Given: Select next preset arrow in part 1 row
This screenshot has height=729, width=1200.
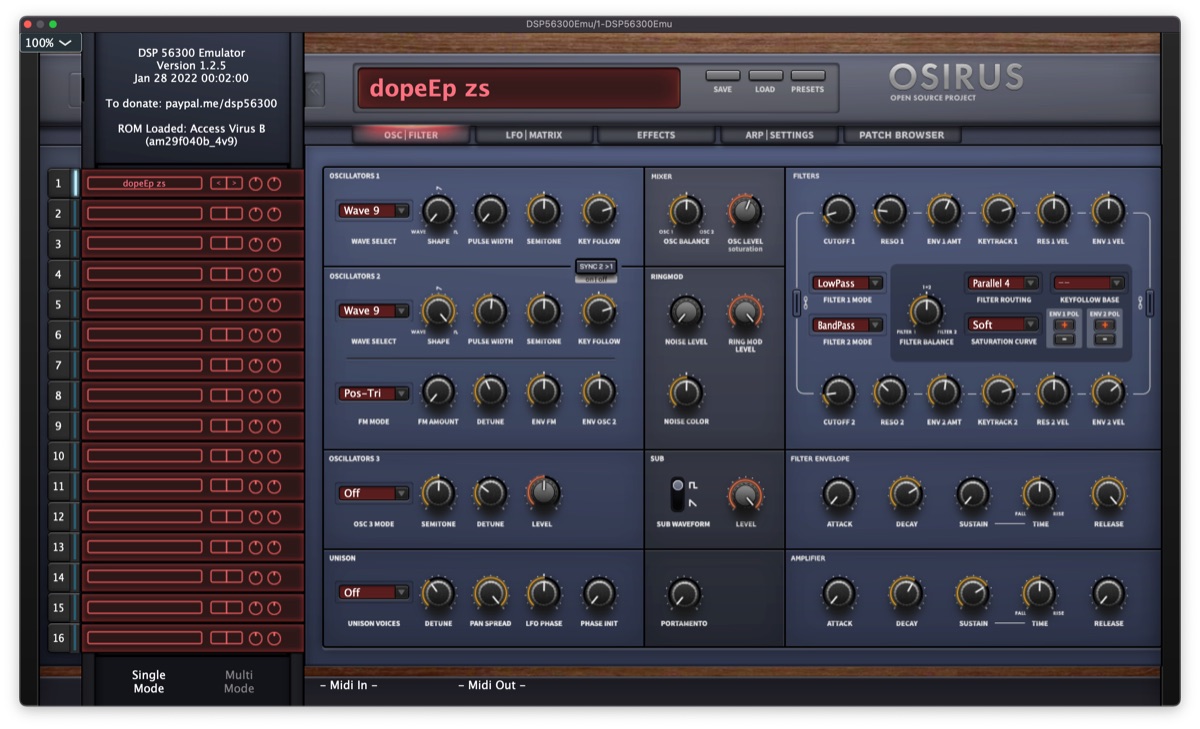Looking at the screenshot, I should pyautogui.click(x=234, y=183).
